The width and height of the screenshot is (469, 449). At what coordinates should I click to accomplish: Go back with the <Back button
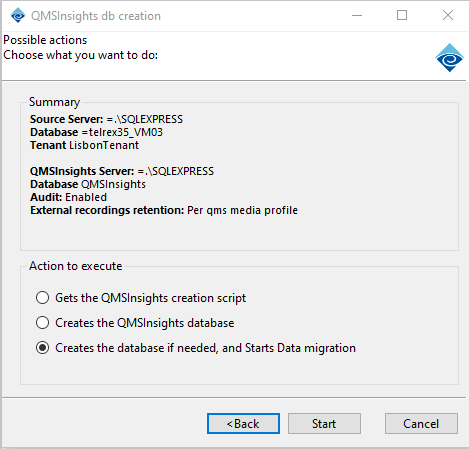pos(243,424)
